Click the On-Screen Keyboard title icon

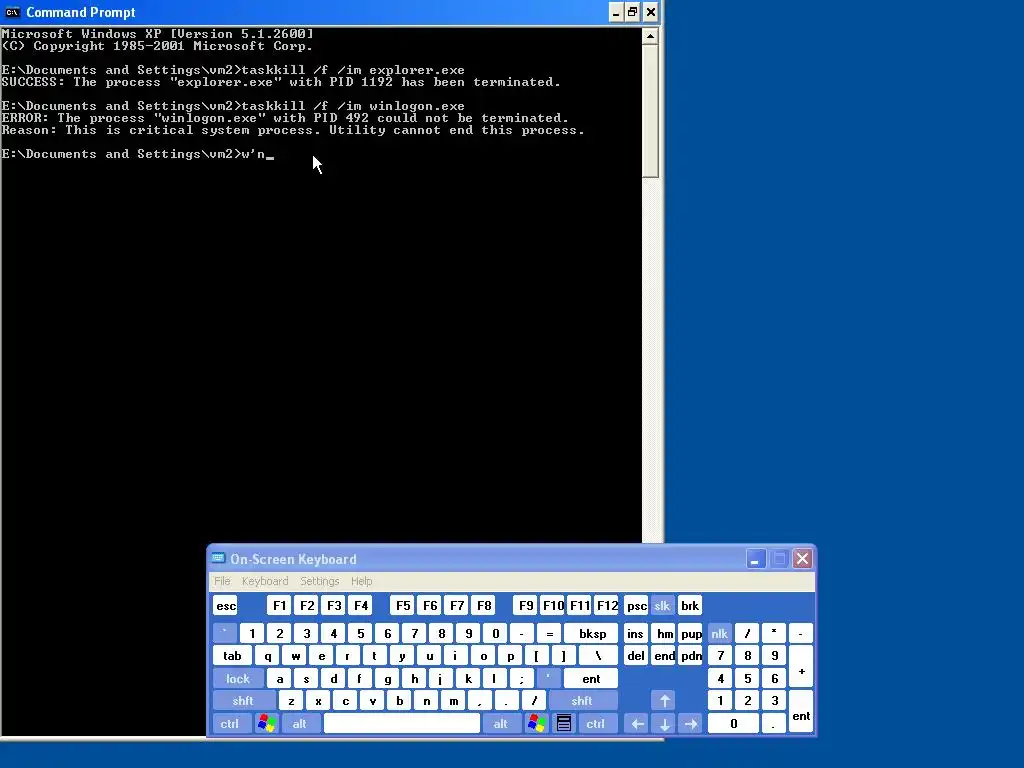(218, 558)
